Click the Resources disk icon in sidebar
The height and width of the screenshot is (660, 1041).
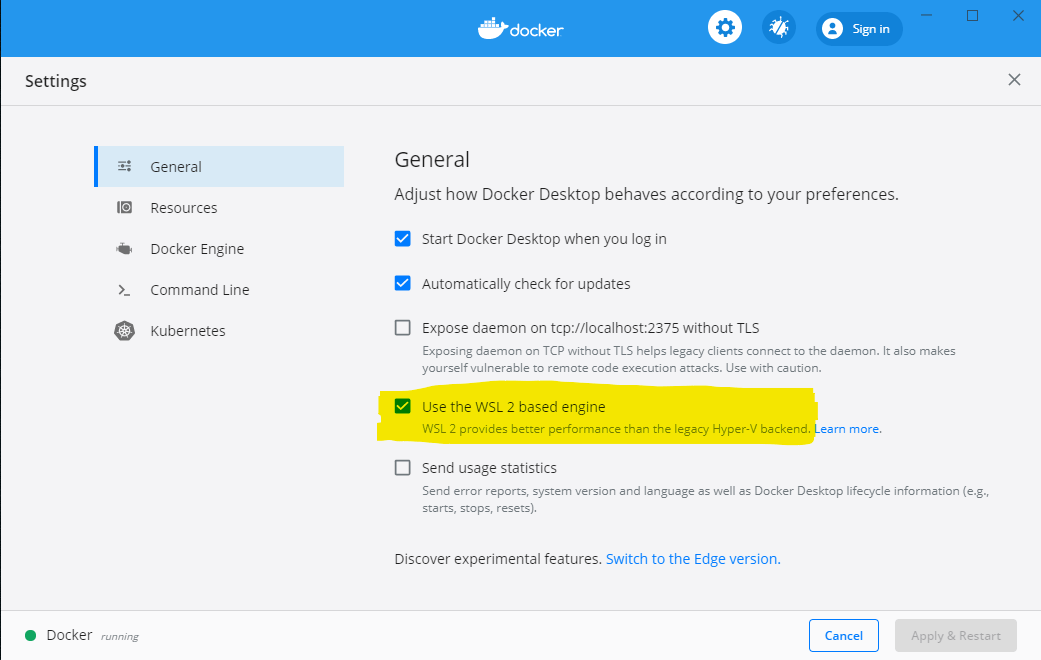tap(124, 207)
